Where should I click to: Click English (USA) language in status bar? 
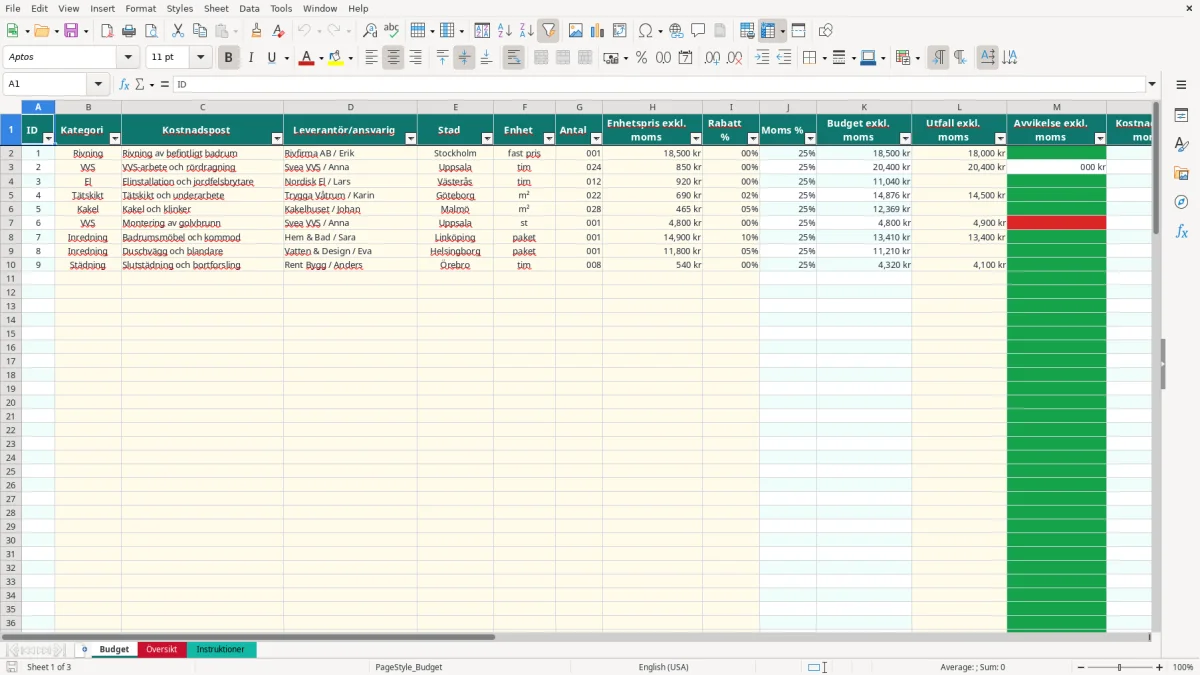(663, 667)
